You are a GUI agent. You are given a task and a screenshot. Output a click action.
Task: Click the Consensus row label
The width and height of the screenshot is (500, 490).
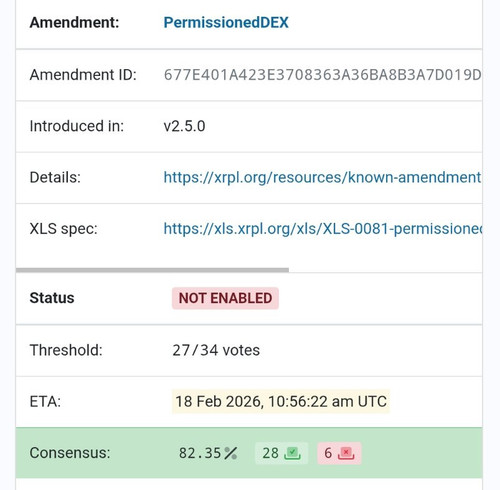(70, 453)
